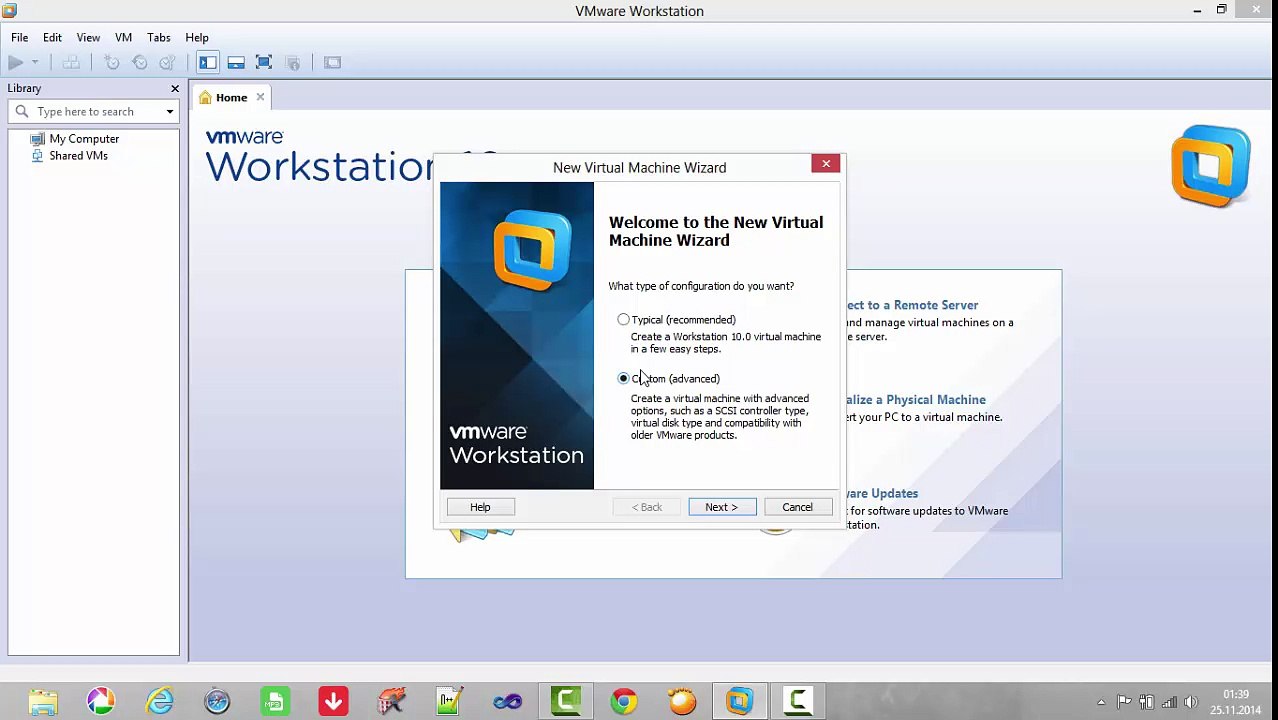Image resolution: width=1278 pixels, height=720 pixels.
Task: Click the VMware Workstation logo at top right
Action: [1211, 166]
